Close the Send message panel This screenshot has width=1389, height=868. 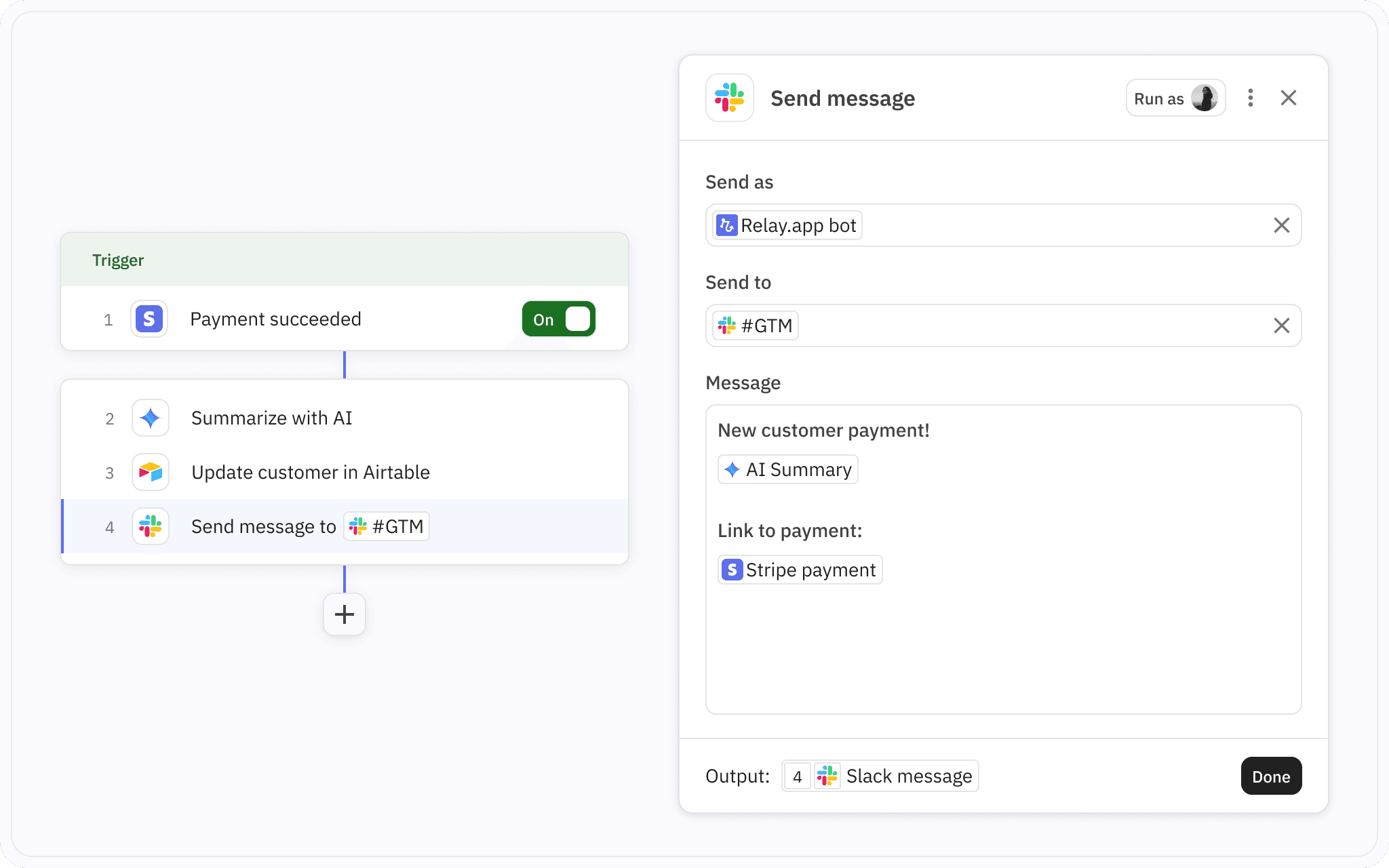click(x=1288, y=98)
